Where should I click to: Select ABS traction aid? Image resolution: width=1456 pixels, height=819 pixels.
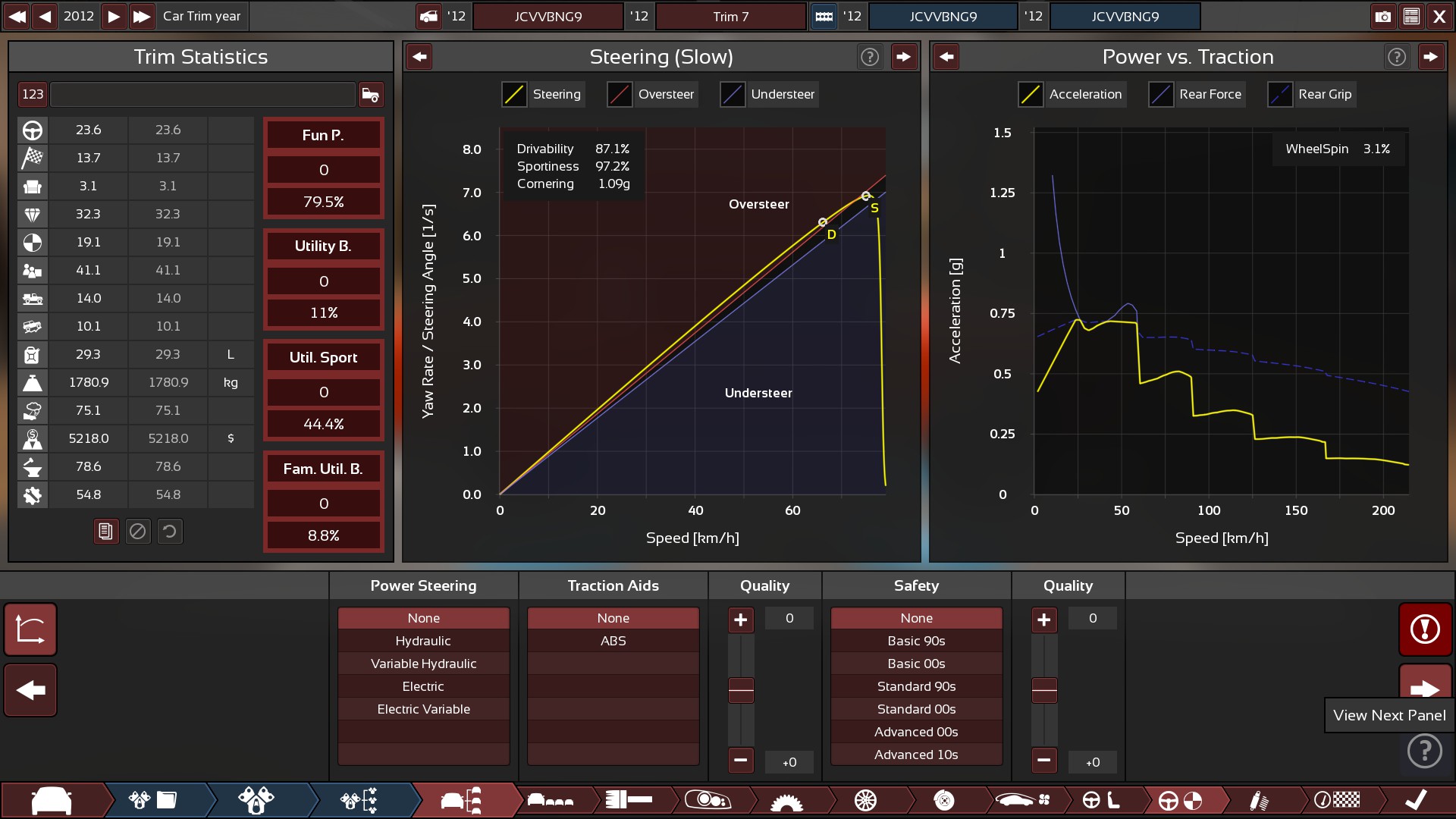[x=613, y=641]
